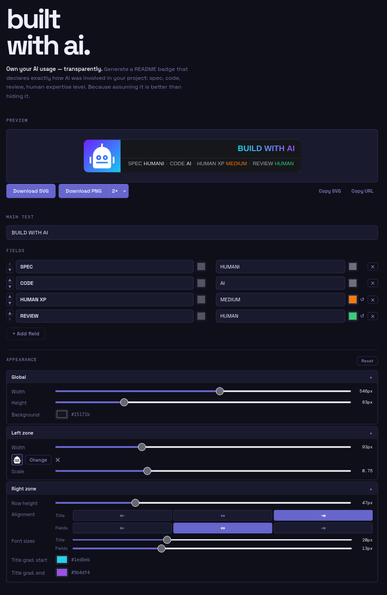Reset appearance settings

click(x=367, y=361)
